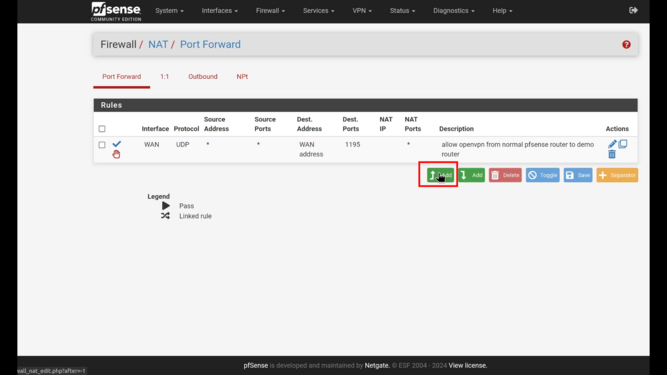Click the 'WAN address' destination cell
The image size is (667, 375).
[x=311, y=149]
